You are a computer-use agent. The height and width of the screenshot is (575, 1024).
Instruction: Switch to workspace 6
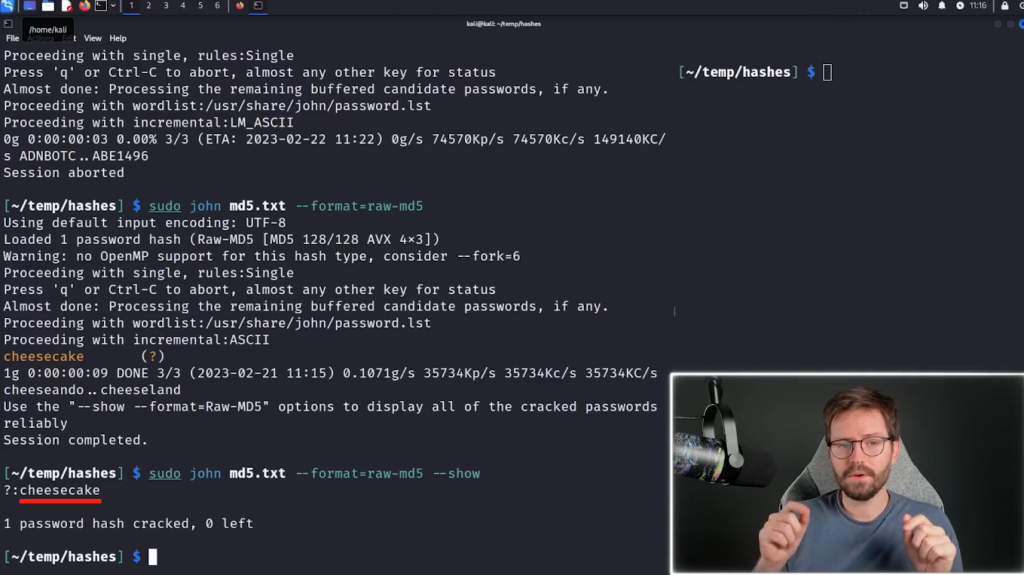click(217, 6)
